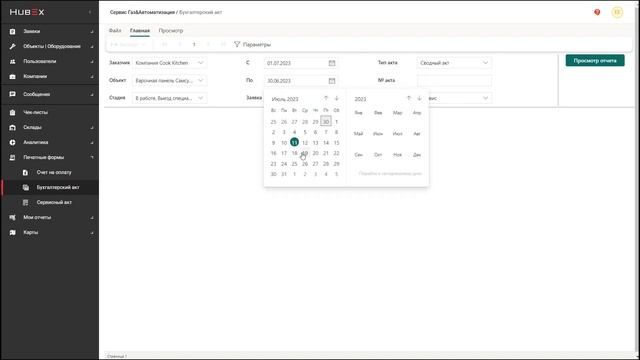640x360 pixels.
Task: Click the Просмотр отчета button
Action: click(x=595, y=60)
